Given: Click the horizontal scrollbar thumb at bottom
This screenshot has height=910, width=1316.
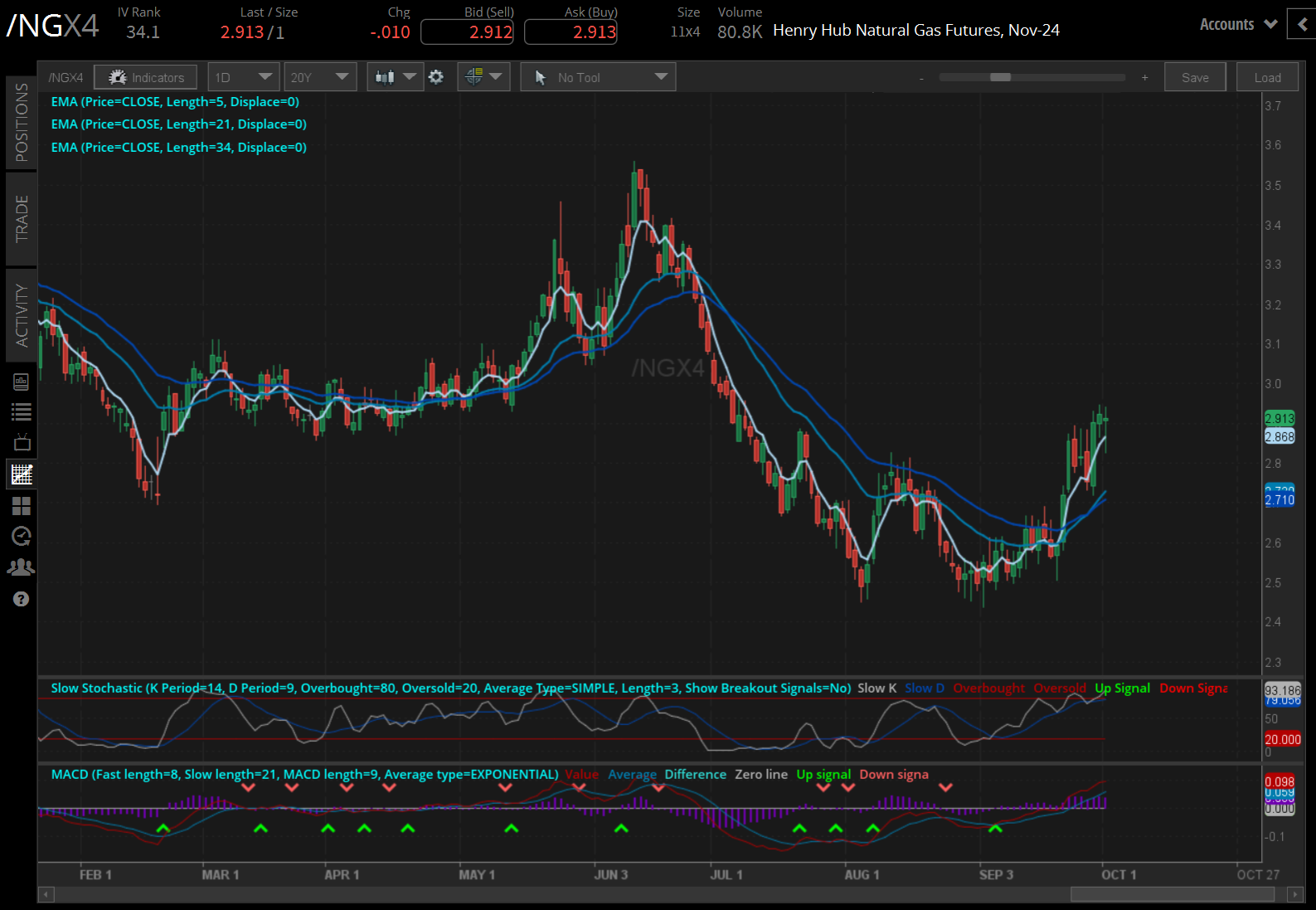Looking at the screenshot, I should click(x=1172, y=894).
